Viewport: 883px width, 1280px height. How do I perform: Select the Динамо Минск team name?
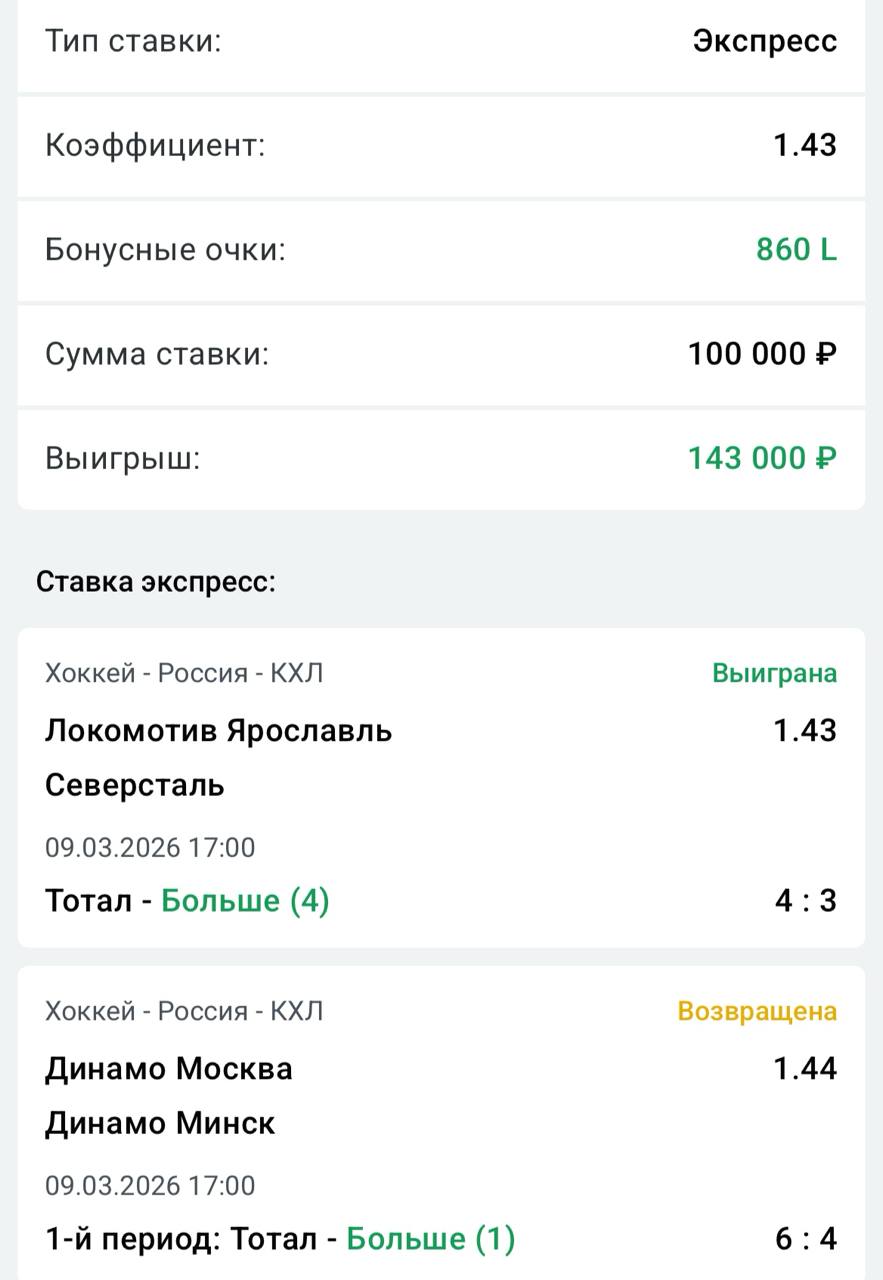160,1124
